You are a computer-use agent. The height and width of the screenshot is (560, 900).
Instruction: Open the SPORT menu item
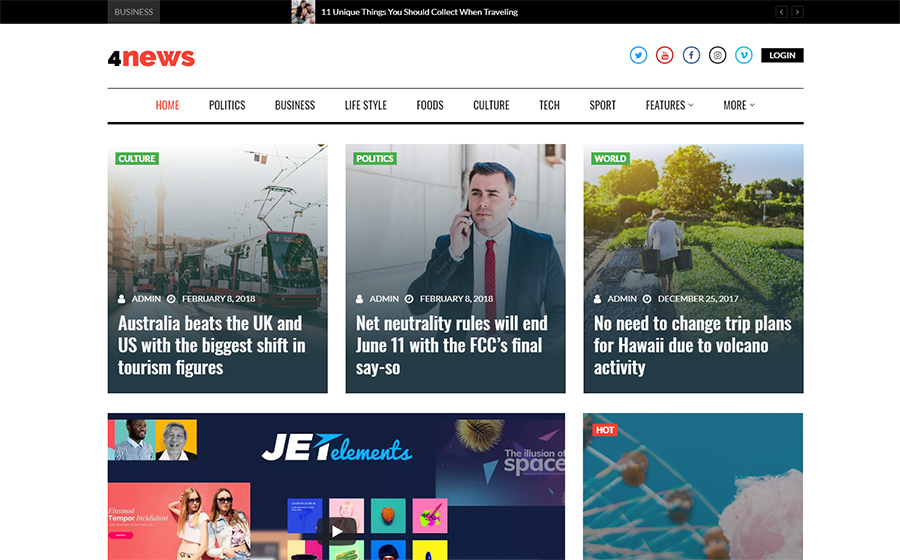[x=603, y=105]
